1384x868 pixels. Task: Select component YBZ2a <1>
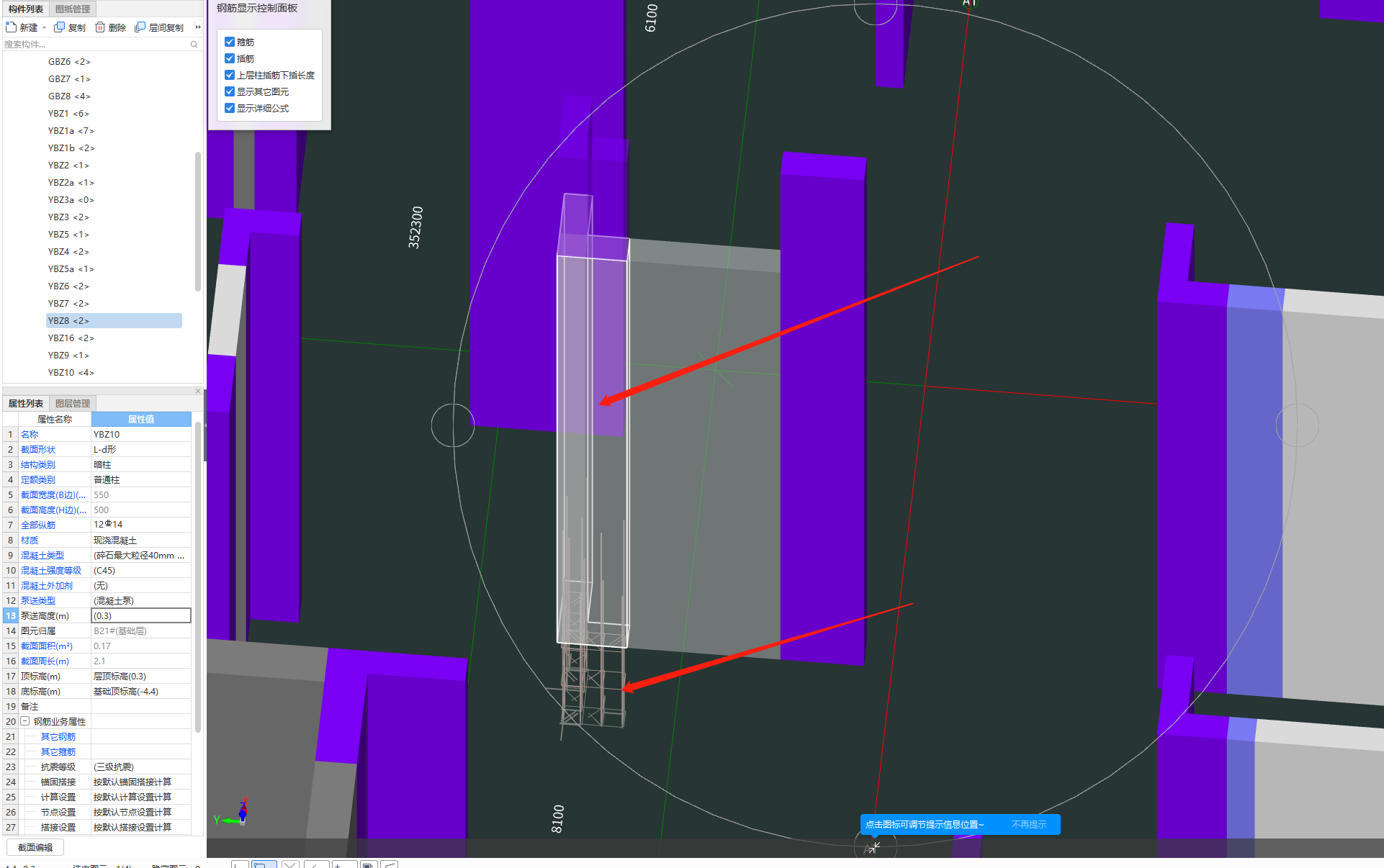(71, 183)
